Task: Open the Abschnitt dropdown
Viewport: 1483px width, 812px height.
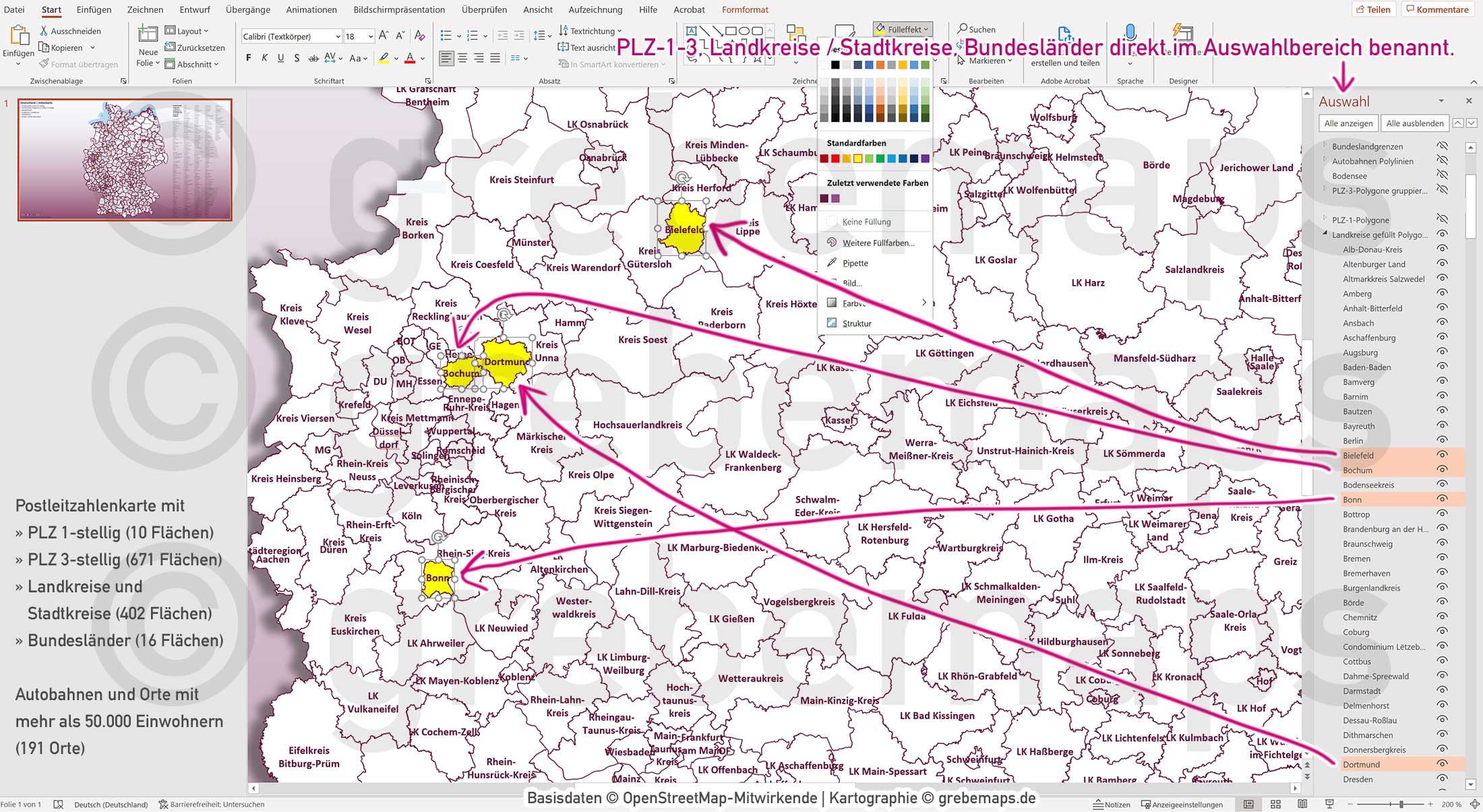Action: (192, 64)
